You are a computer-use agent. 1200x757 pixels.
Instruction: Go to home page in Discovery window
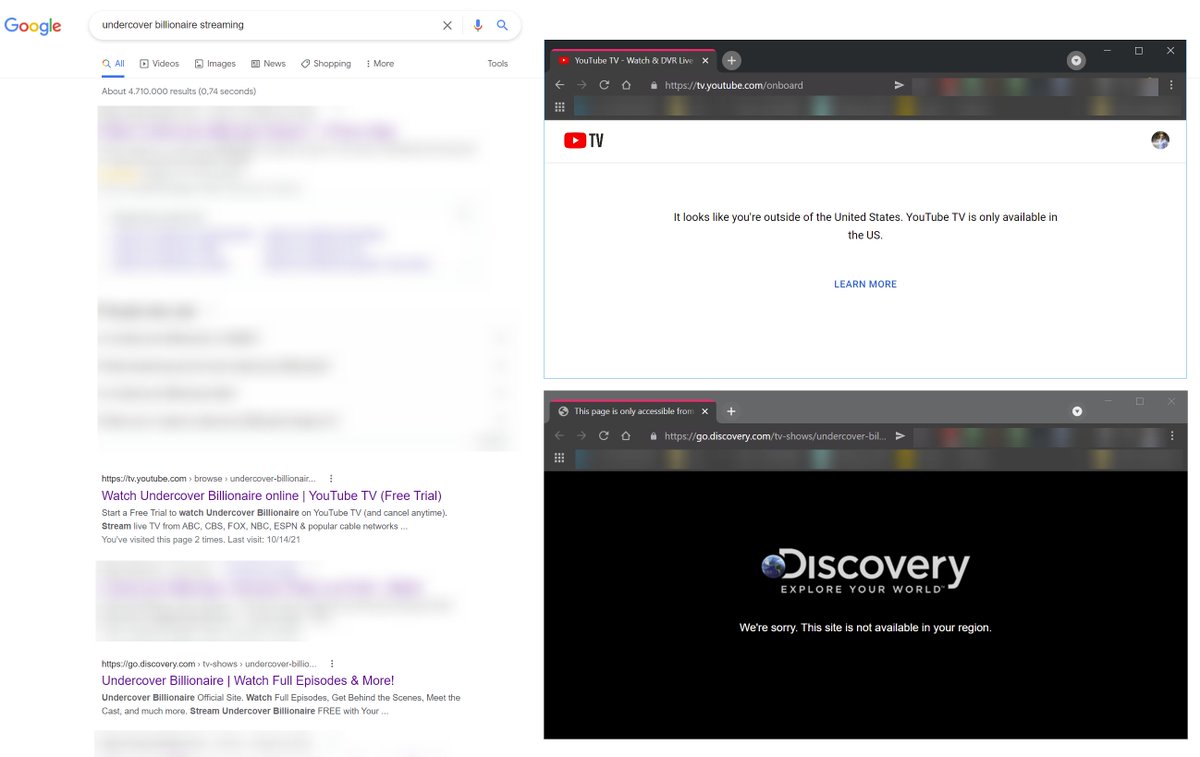[x=626, y=436]
